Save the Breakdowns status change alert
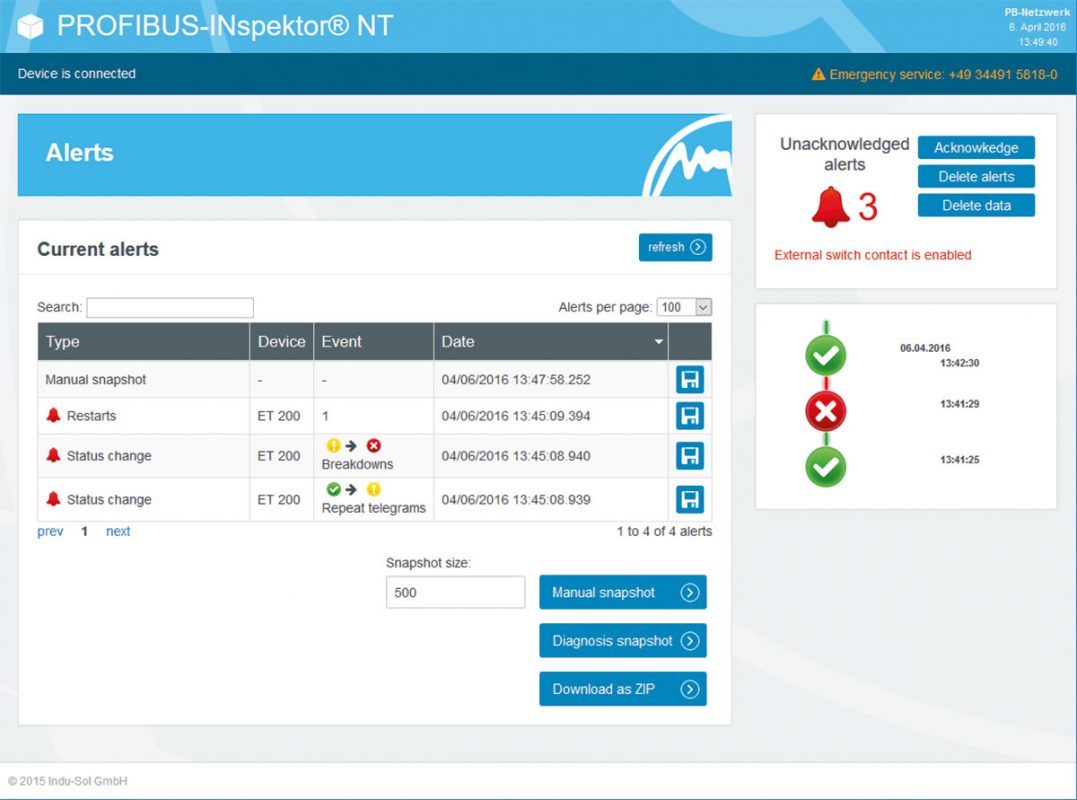The image size is (1077, 800). (x=690, y=456)
